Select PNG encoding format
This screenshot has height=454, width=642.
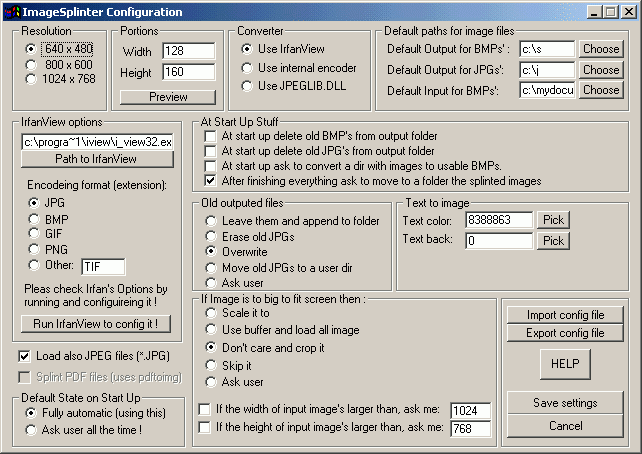(34, 250)
